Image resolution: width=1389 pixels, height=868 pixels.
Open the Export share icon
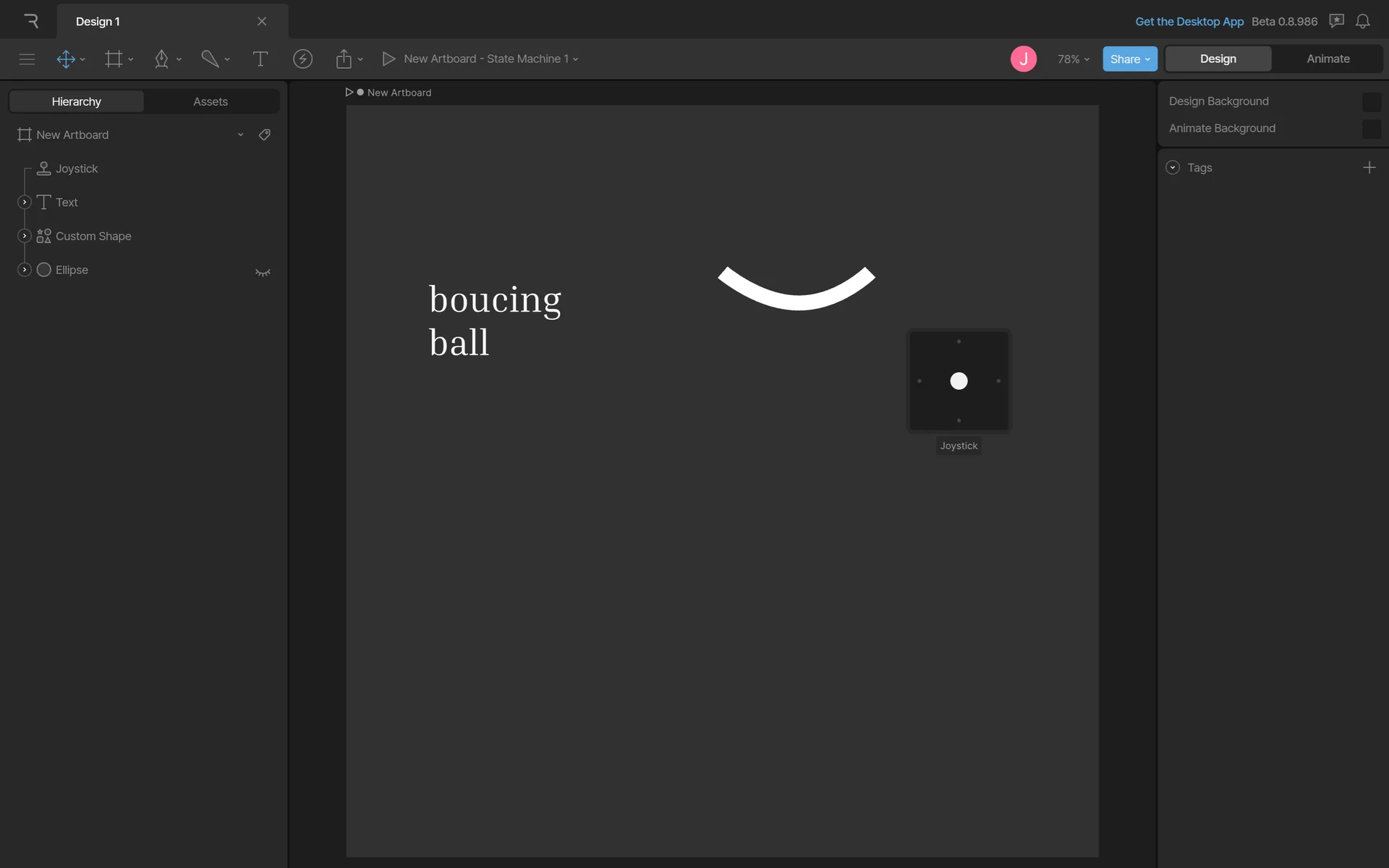coord(344,59)
